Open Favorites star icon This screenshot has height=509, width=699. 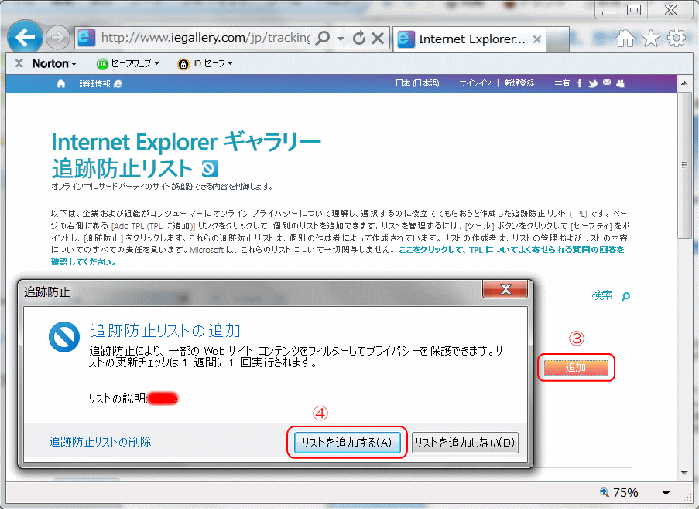[651, 38]
